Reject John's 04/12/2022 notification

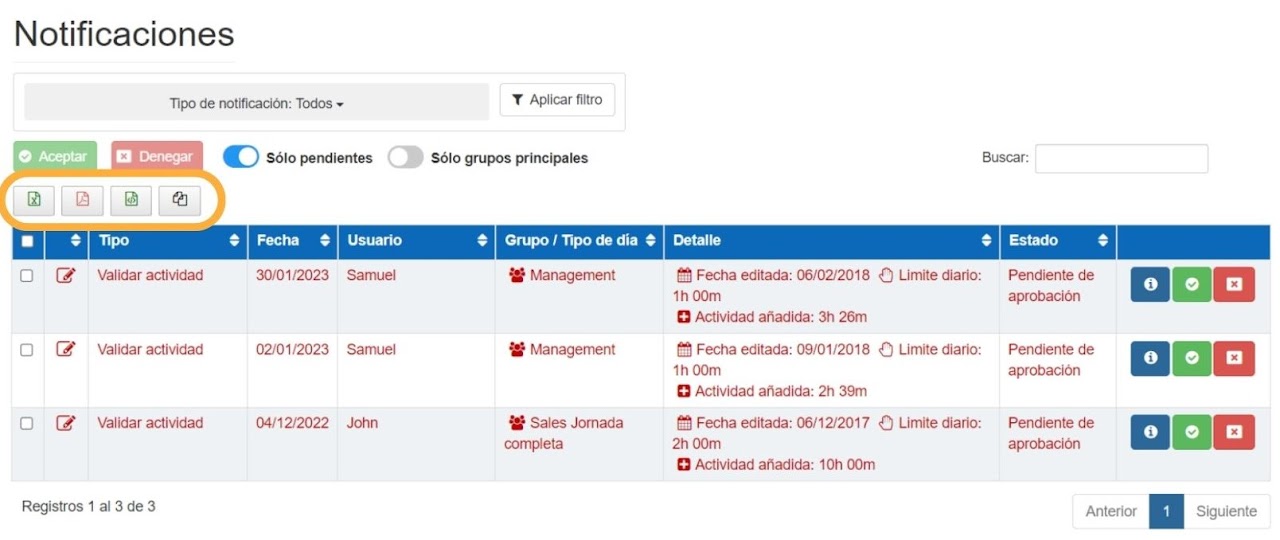[x=1233, y=432]
